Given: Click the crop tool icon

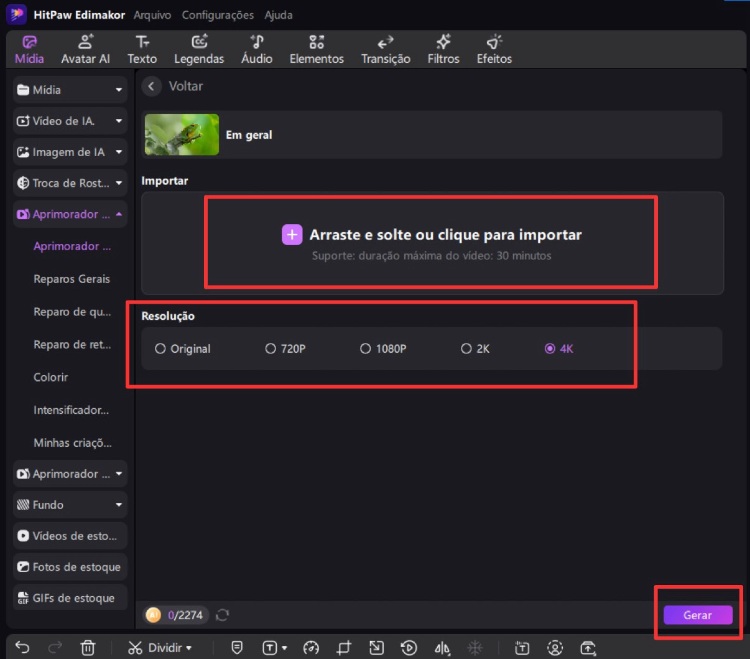Looking at the screenshot, I should point(343,647).
